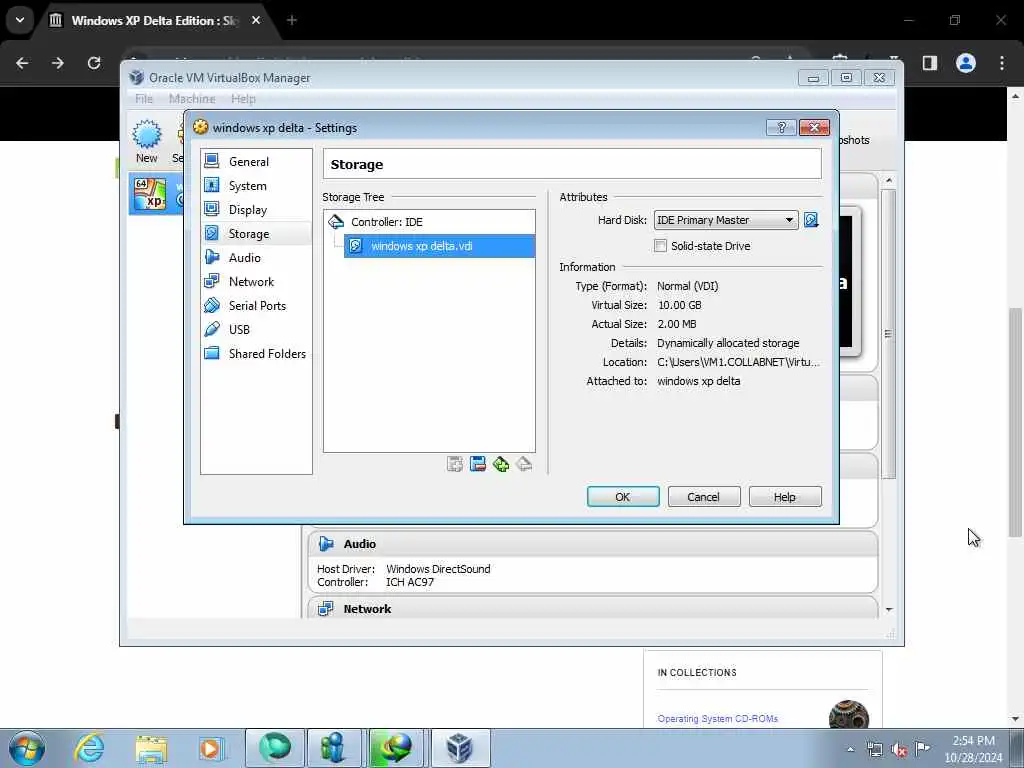Viewport: 1024px width, 768px height.
Task: Select the windows xp VM in the machine list
Action: tap(156, 194)
